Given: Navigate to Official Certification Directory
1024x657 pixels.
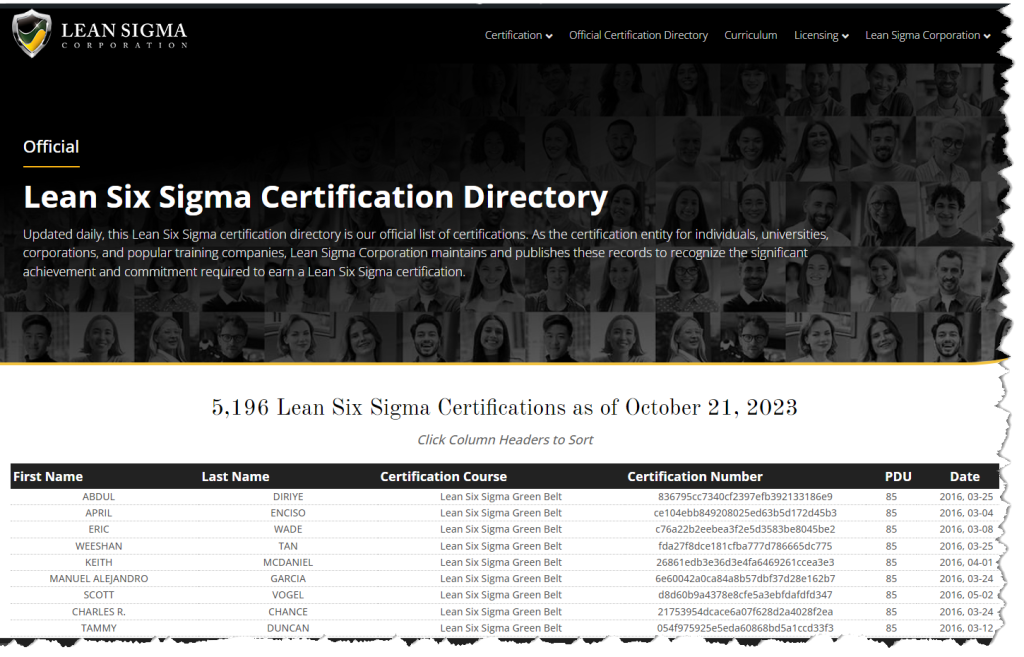Looking at the screenshot, I should click(x=638, y=35).
